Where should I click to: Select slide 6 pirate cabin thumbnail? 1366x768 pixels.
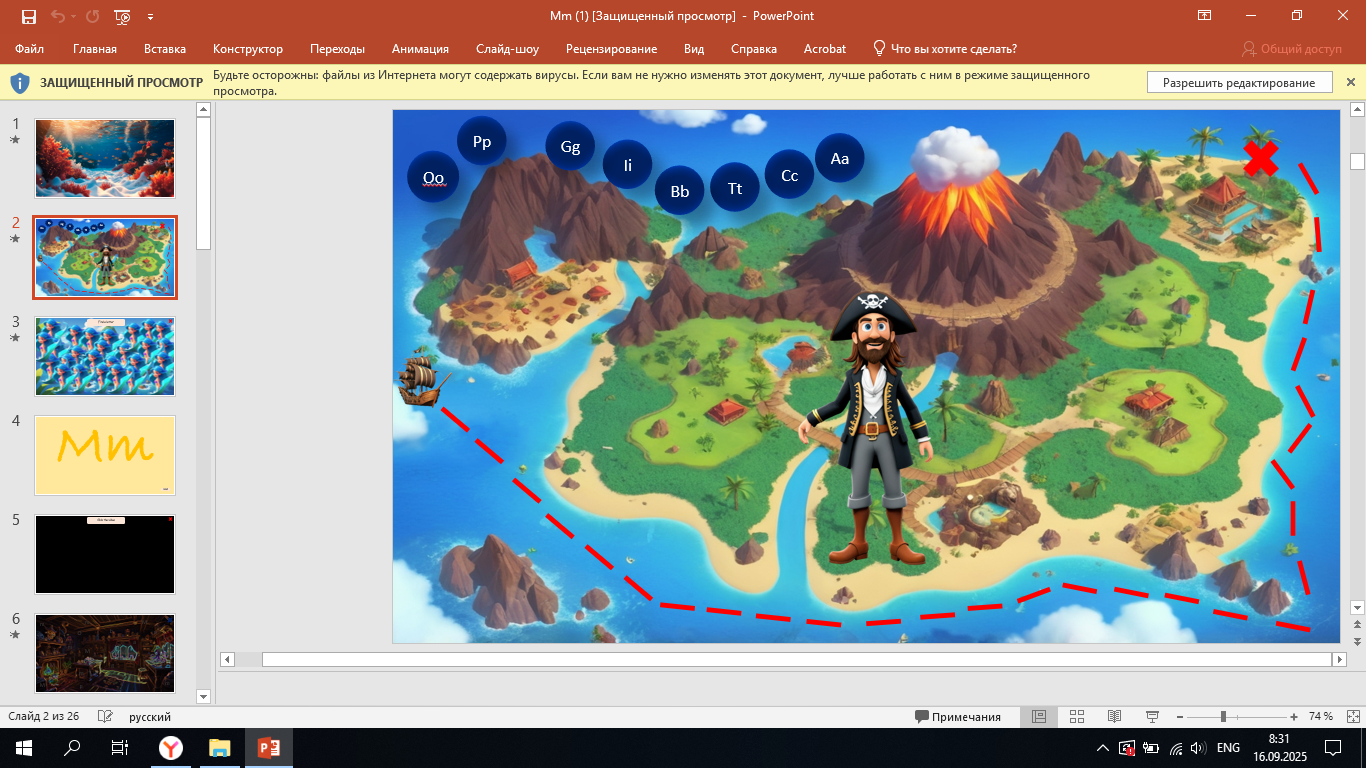(105, 653)
